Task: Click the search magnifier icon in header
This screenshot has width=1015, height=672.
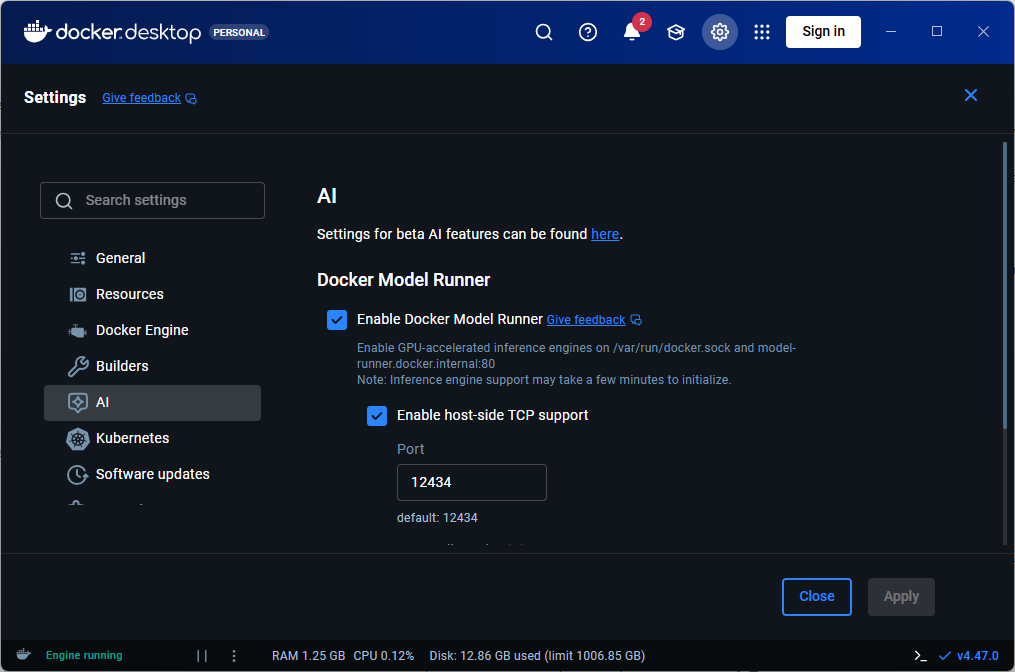Action: coord(544,32)
